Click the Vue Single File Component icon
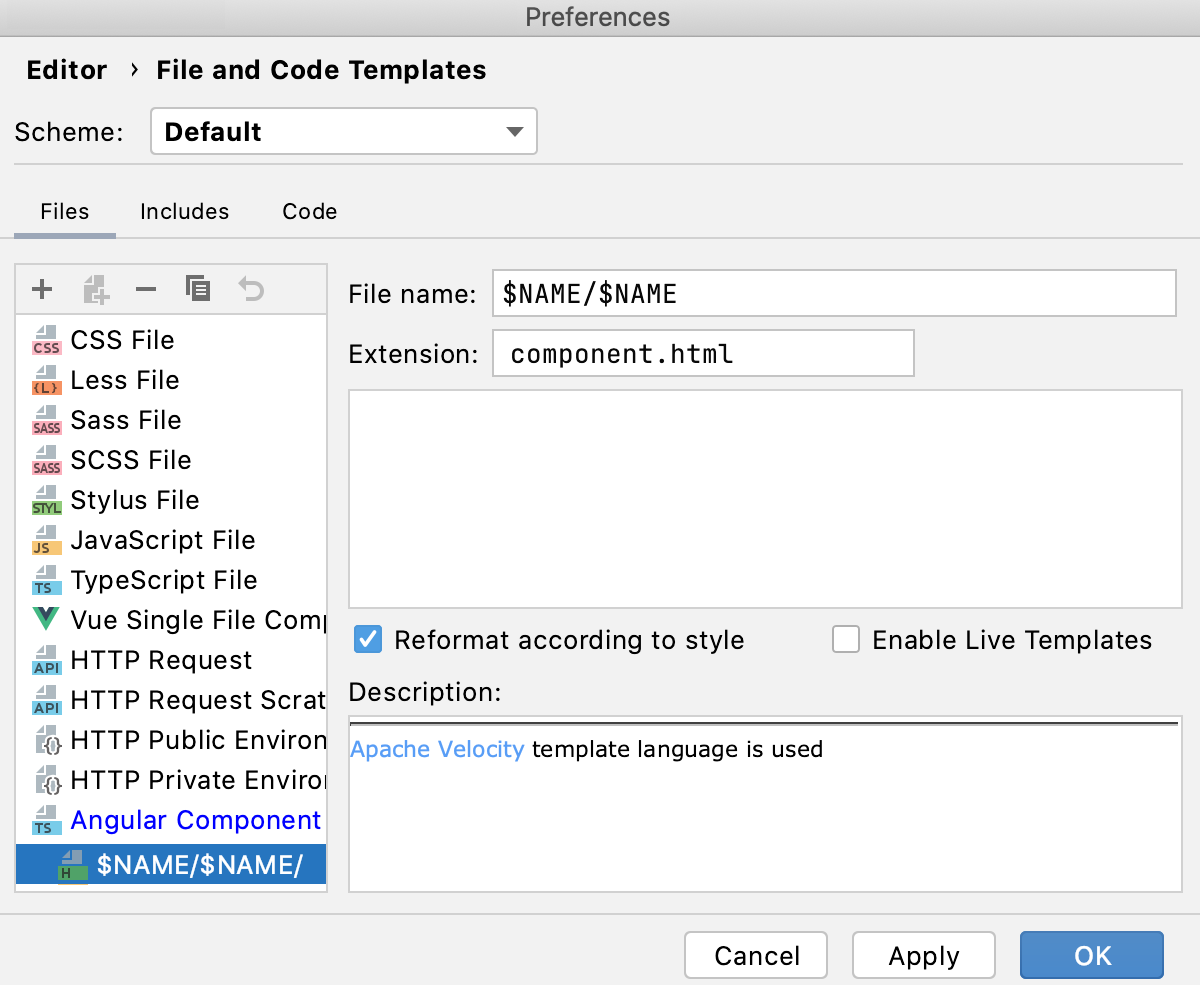Screen dimensions: 1200x985 46,620
